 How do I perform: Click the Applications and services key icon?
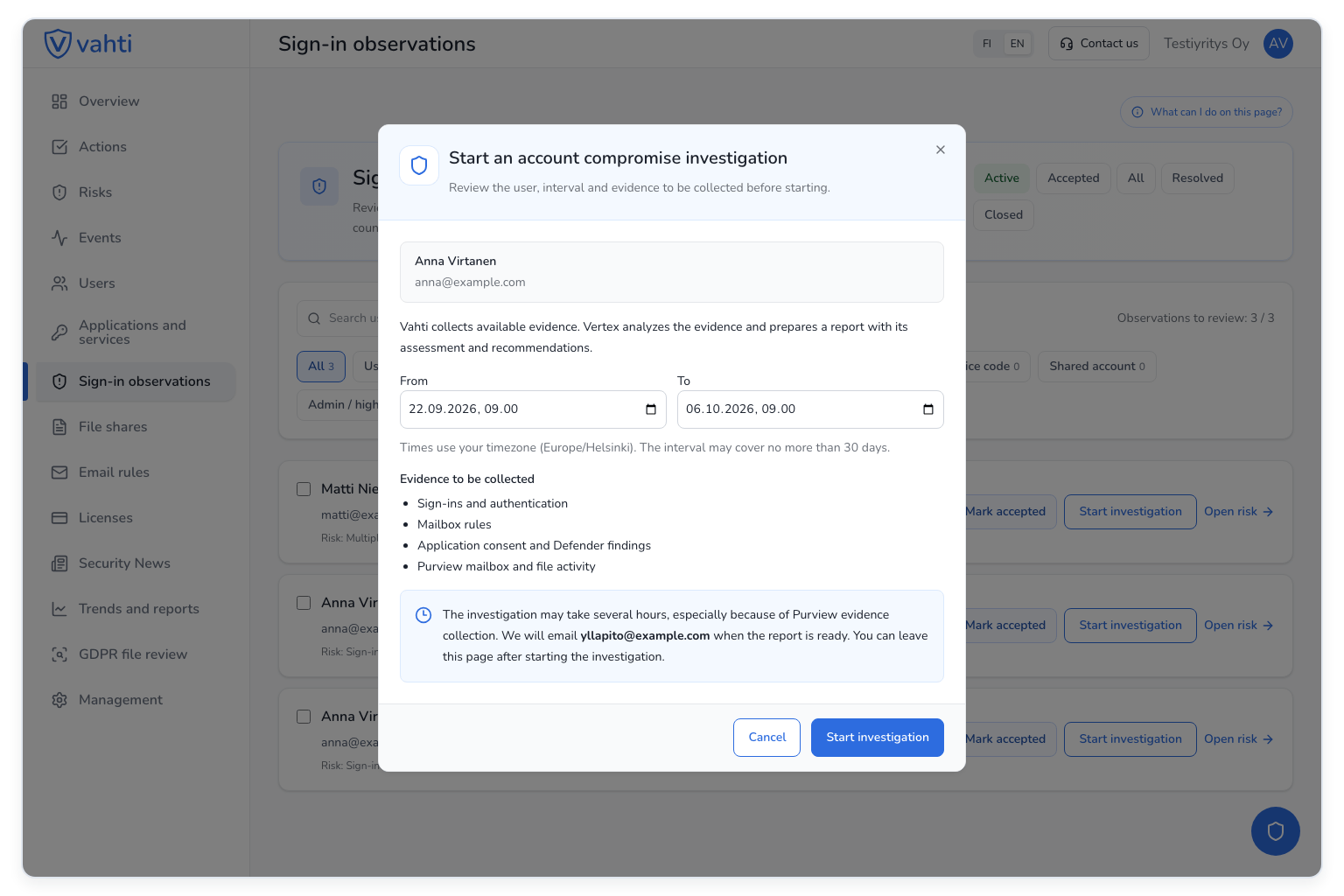(59, 332)
